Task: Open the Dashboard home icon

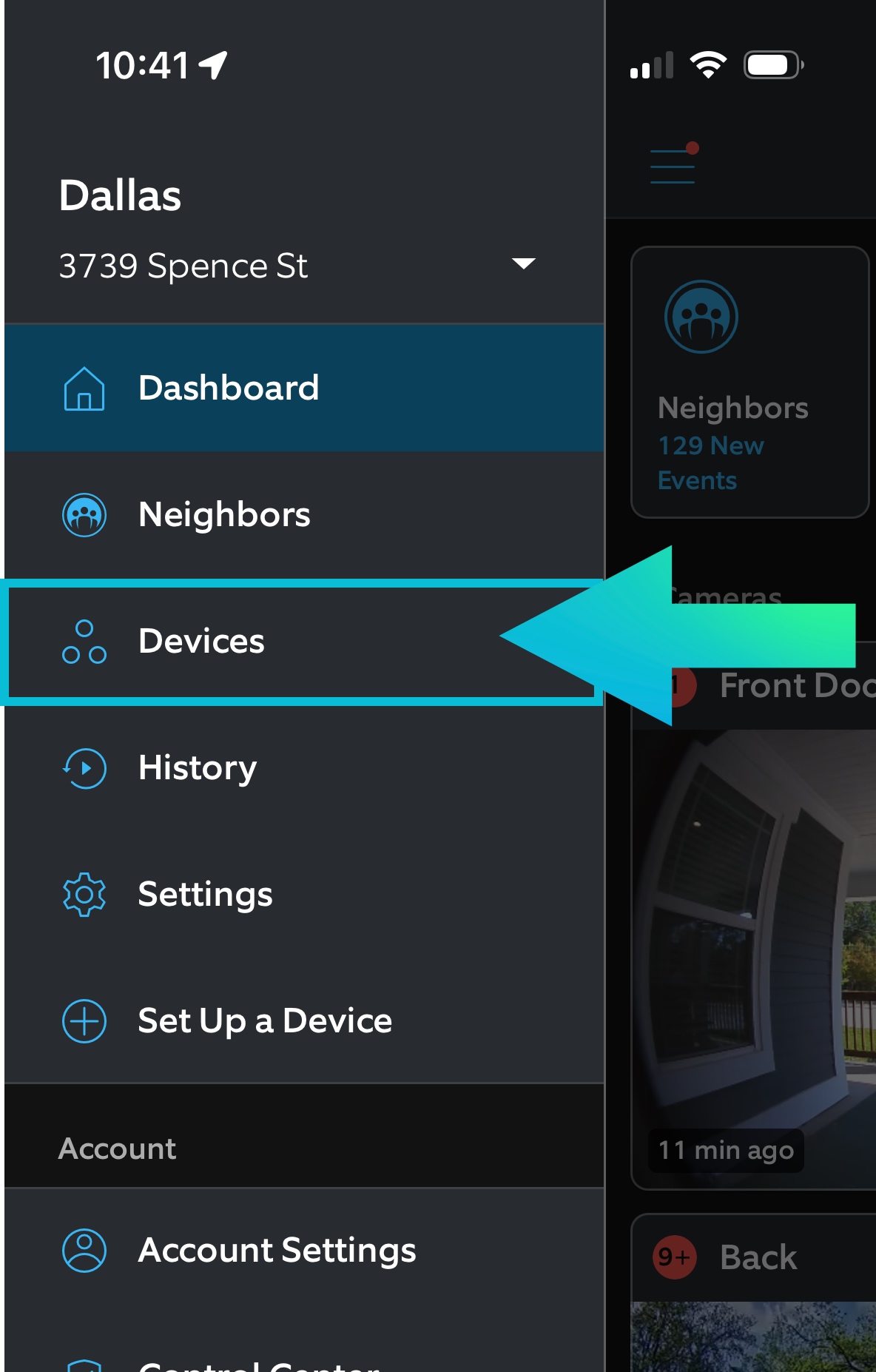Action: point(84,389)
